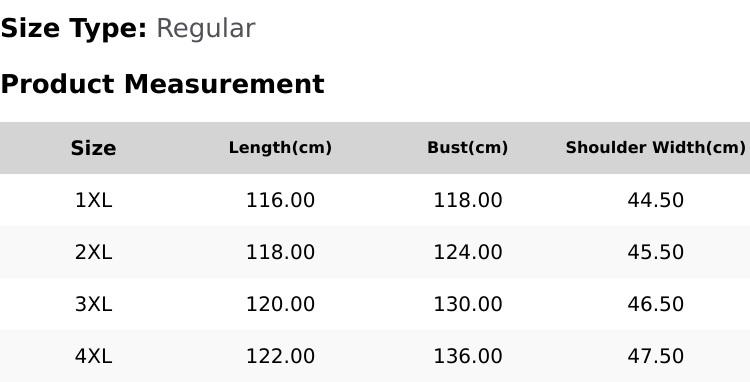This screenshot has height=382, width=750.
Task: Select the 1XL size row label
Action: point(93,200)
